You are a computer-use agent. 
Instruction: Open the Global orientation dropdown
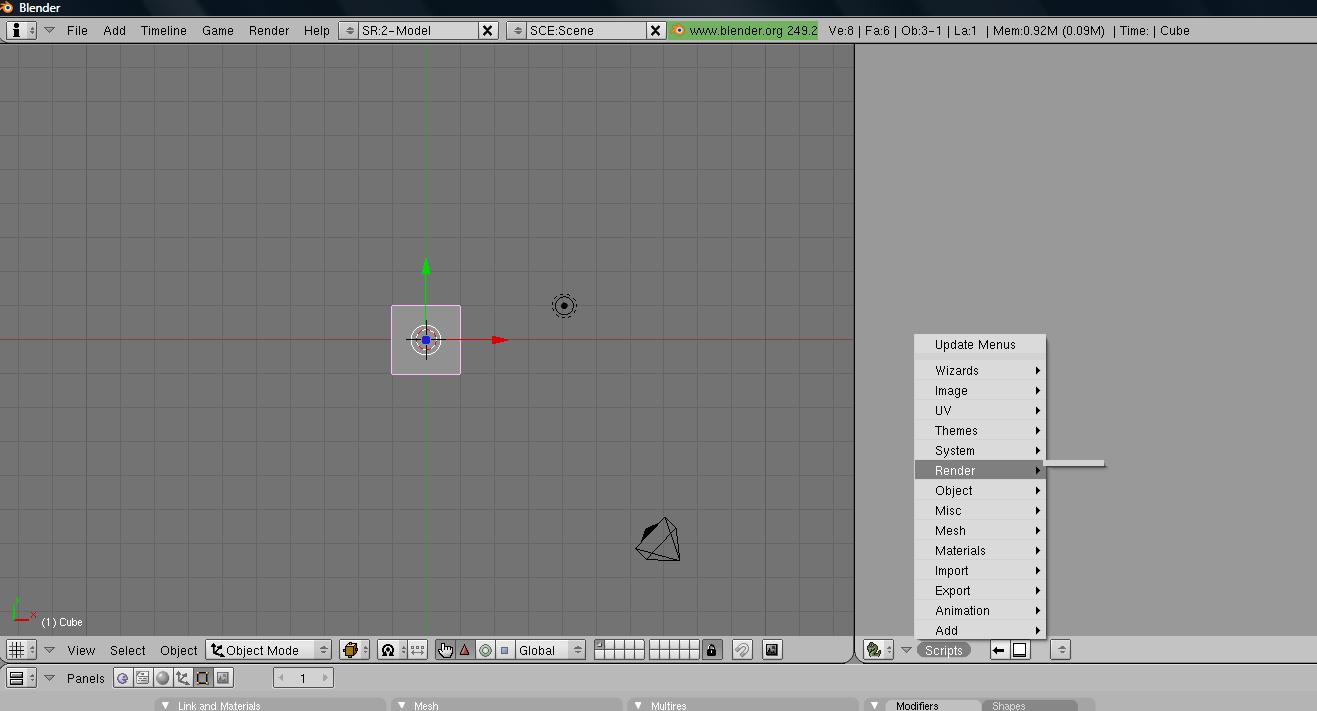(549, 650)
